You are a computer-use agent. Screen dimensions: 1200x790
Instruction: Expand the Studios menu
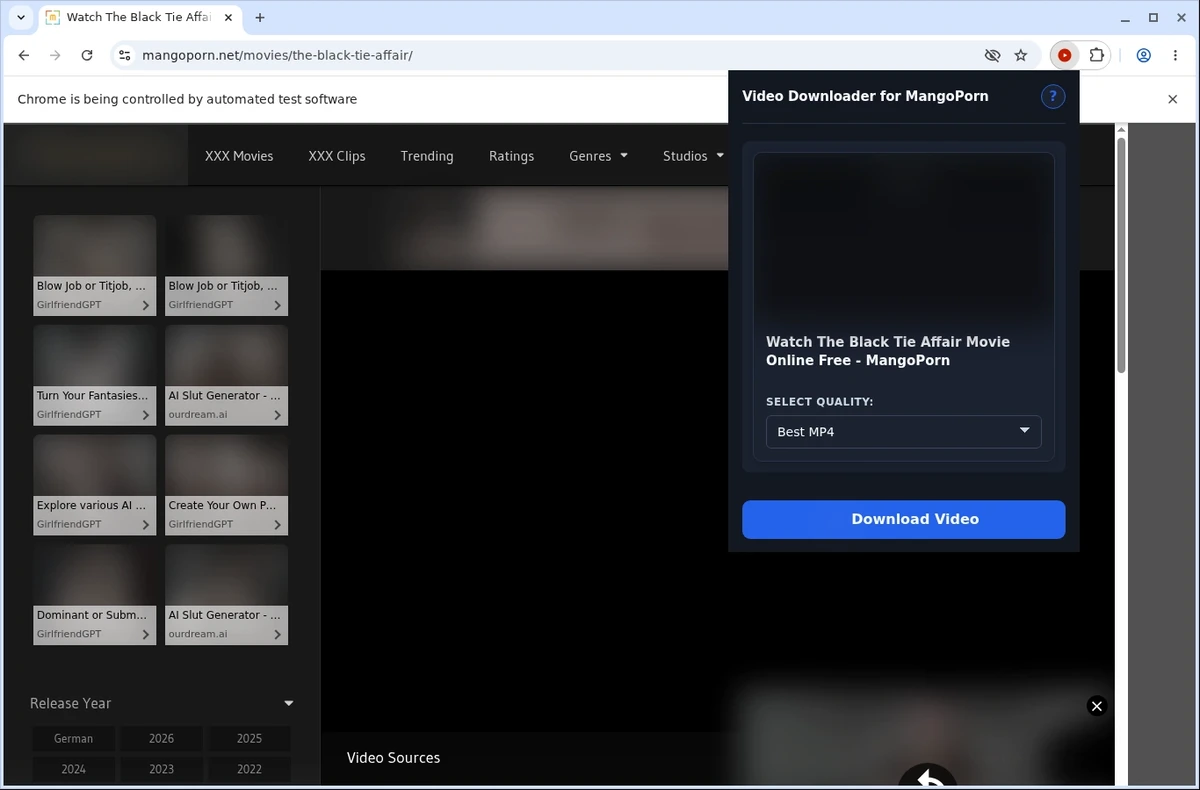pos(693,156)
